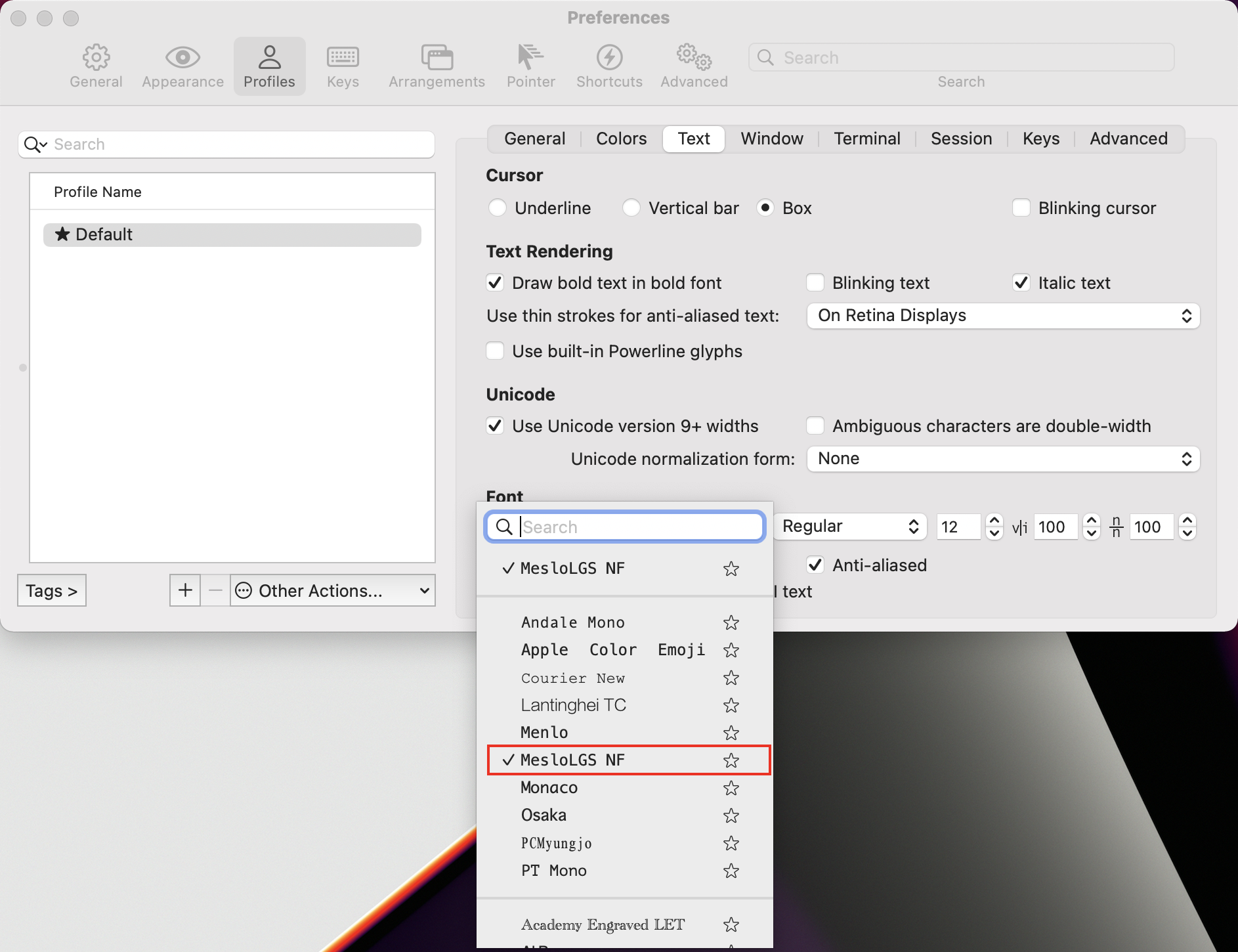Click the add profile plus button

coord(185,590)
